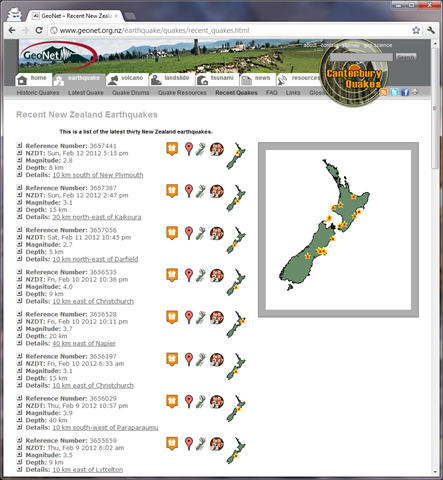Viewport: 443px width, 480px height.
Task: Open orange felt-report icon for quake 3655659
Action: pos(172,443)
